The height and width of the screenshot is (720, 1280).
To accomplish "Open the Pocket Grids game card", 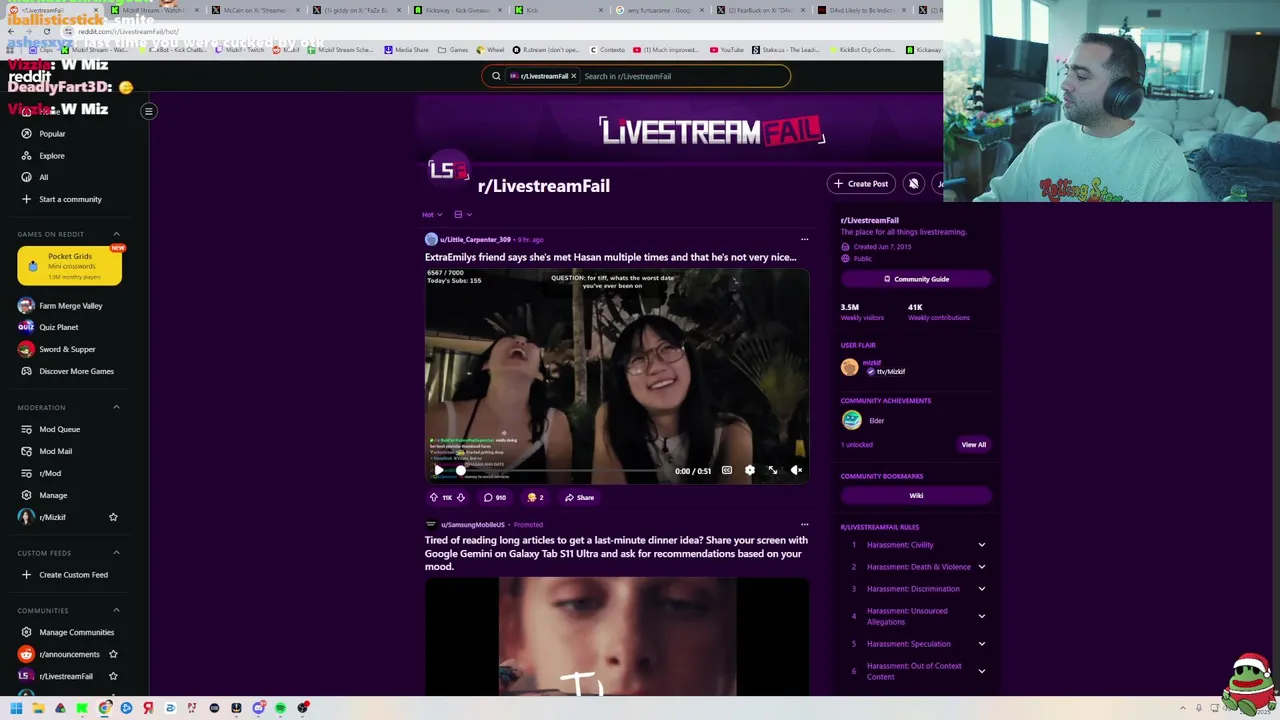I will point(69,265).
